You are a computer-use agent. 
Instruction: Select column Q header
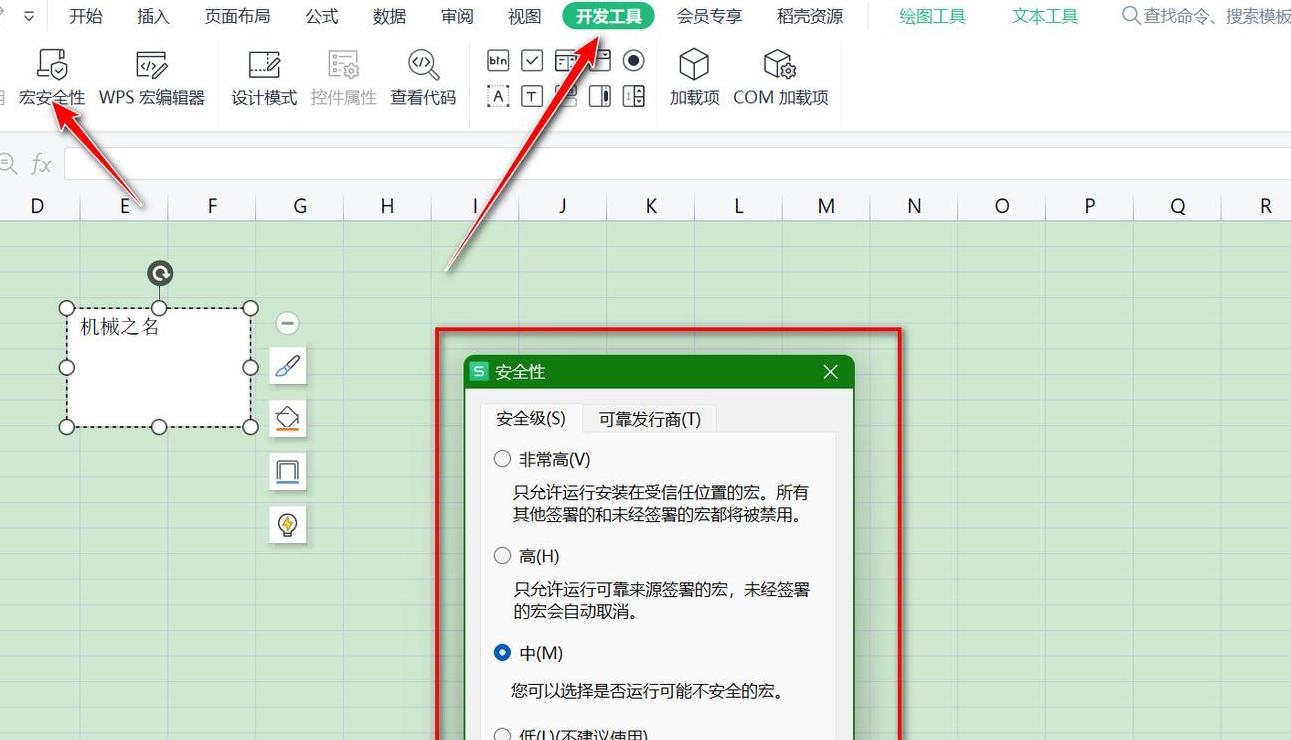click(x=1178, y=206)
